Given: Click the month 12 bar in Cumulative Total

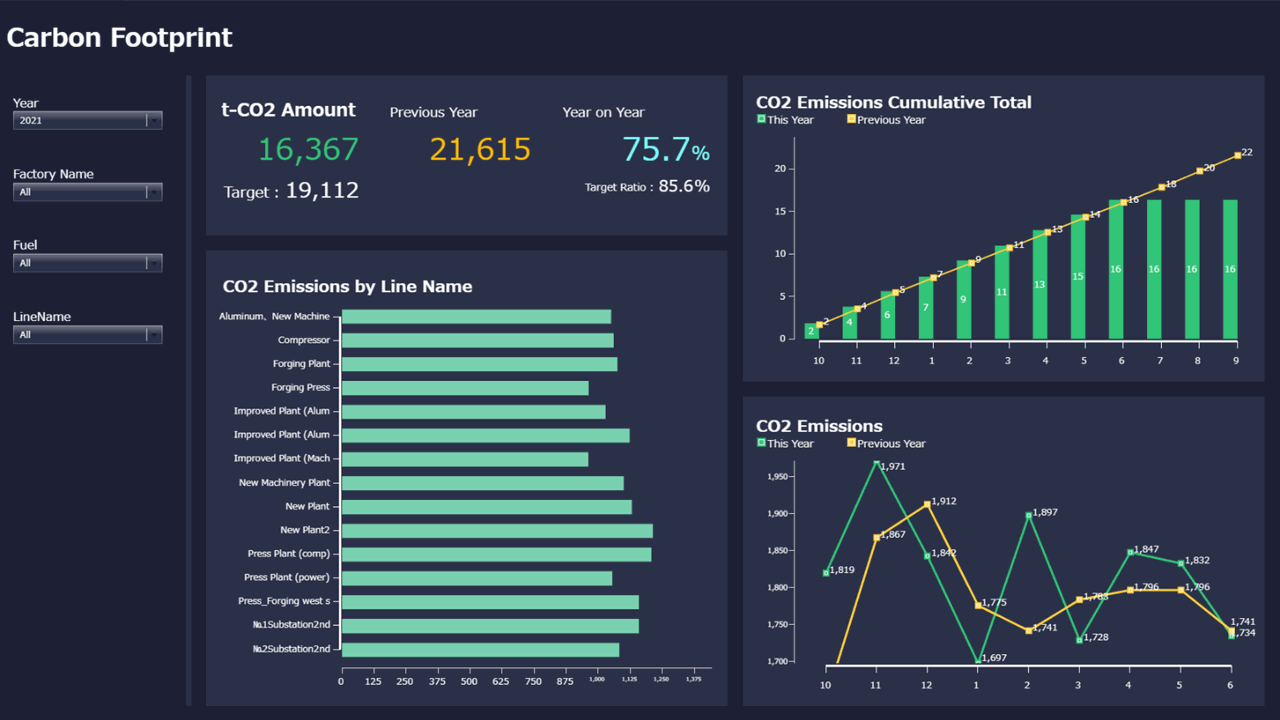Looking at the screenshot, I should click(x=888, y=315).
